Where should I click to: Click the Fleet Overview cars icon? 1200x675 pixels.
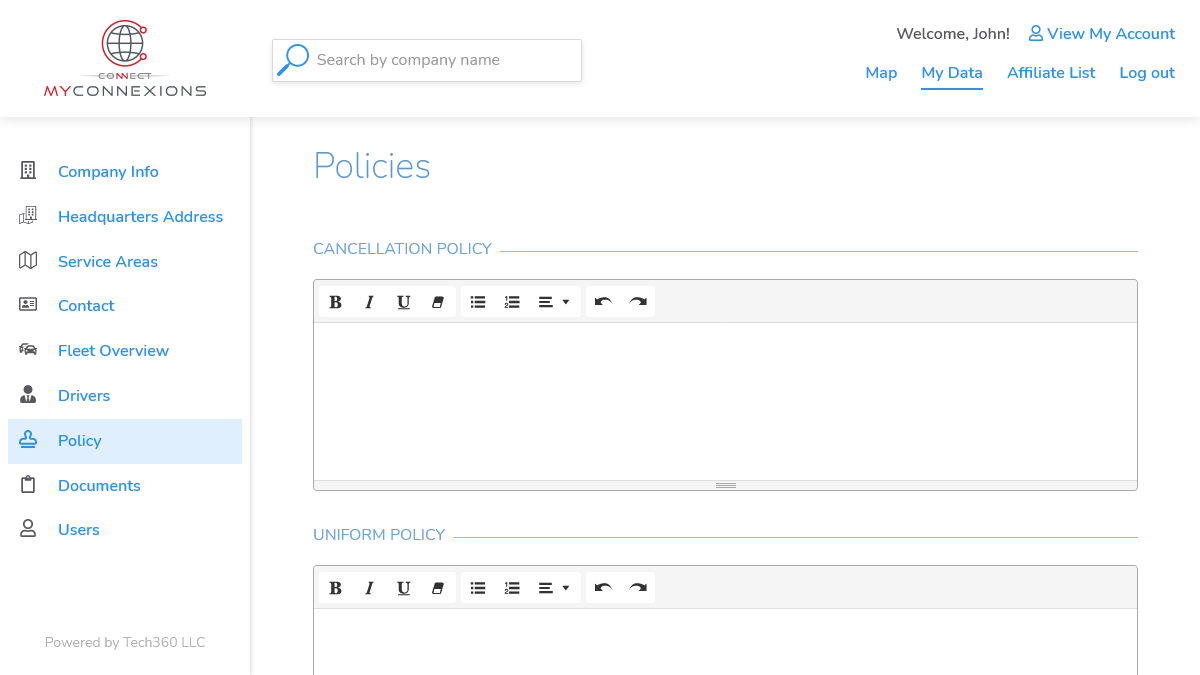(x=28, y=350)
